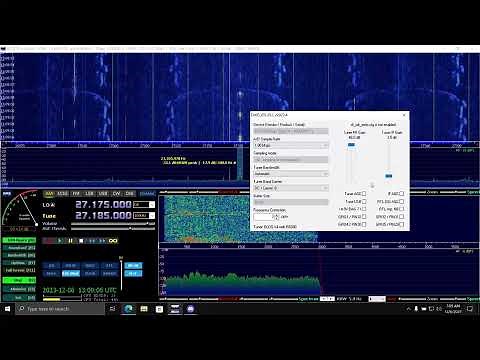480x360 pixels.
Task: Toggle the highlighted AFC Mod DSP button
Action: pos(71,274)
